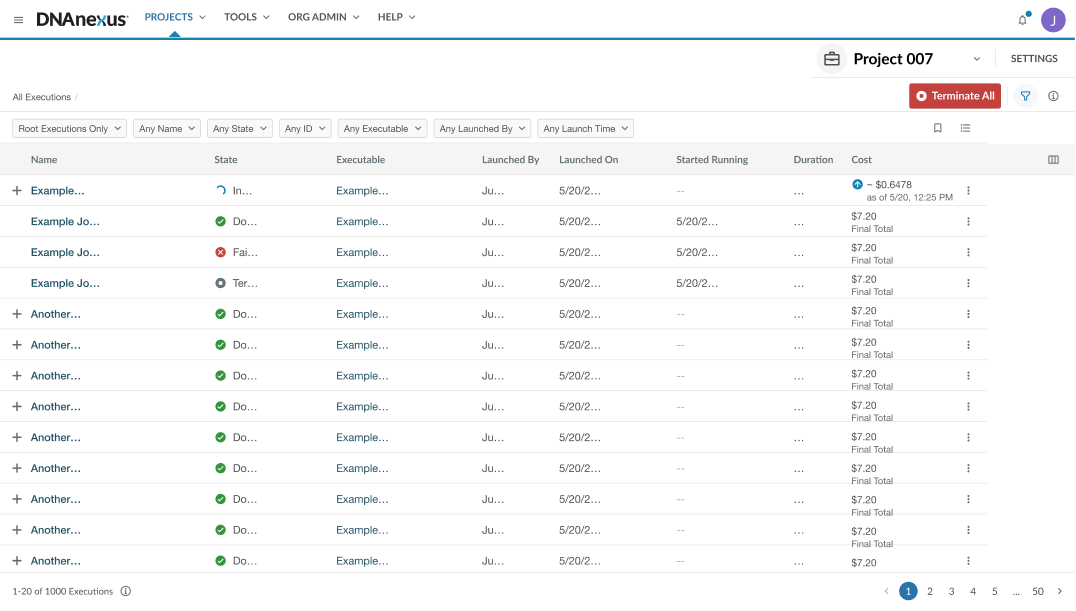The image size is (1076, 611).
Task: Expand the in-progress Example row with plus icon
Action: coord(17,191)
